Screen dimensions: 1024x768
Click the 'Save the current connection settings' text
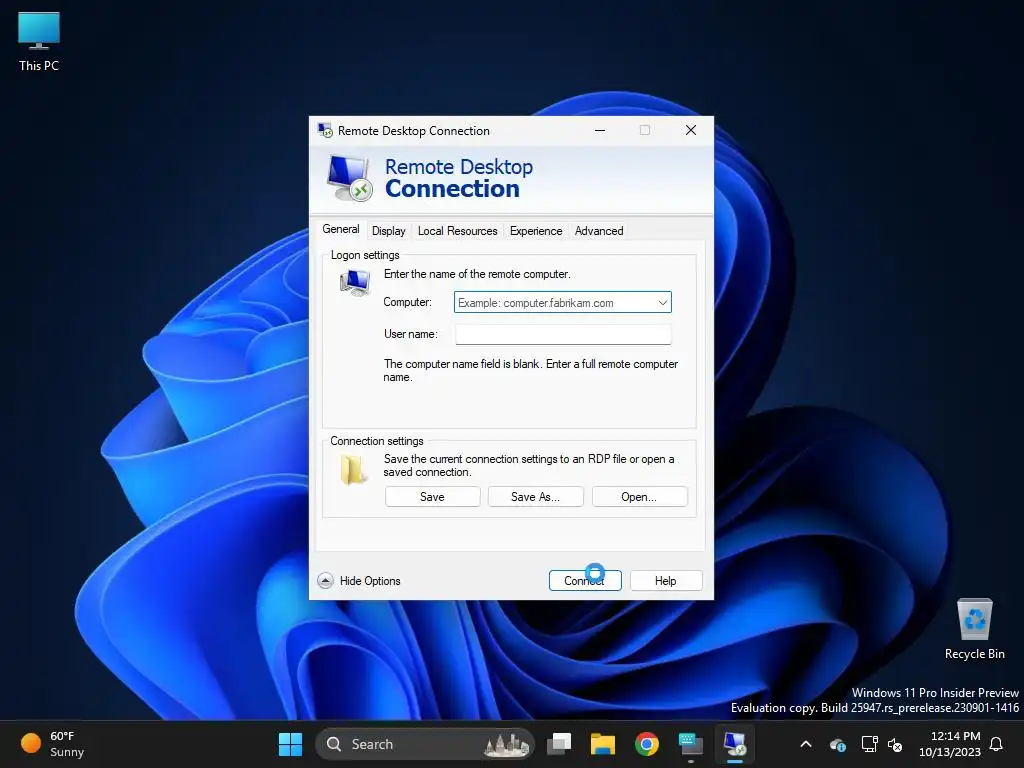coord(529,466)
